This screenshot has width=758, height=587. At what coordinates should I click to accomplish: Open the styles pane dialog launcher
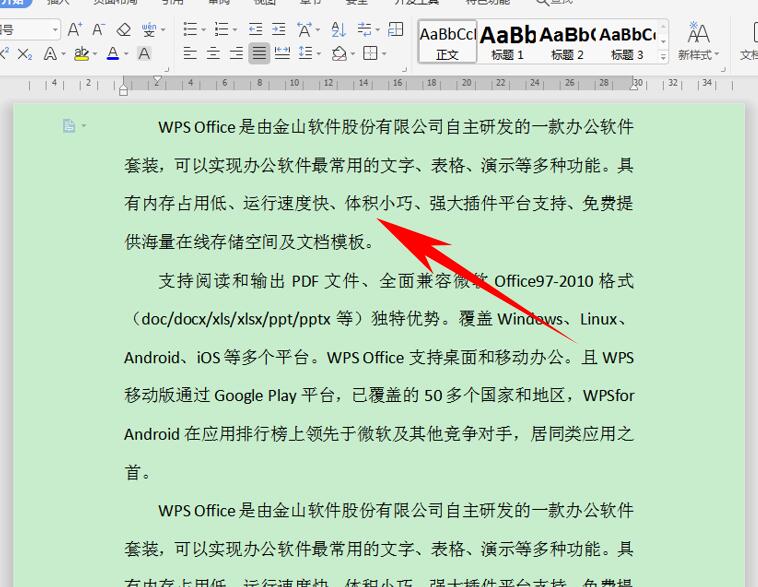click(723, 69)
